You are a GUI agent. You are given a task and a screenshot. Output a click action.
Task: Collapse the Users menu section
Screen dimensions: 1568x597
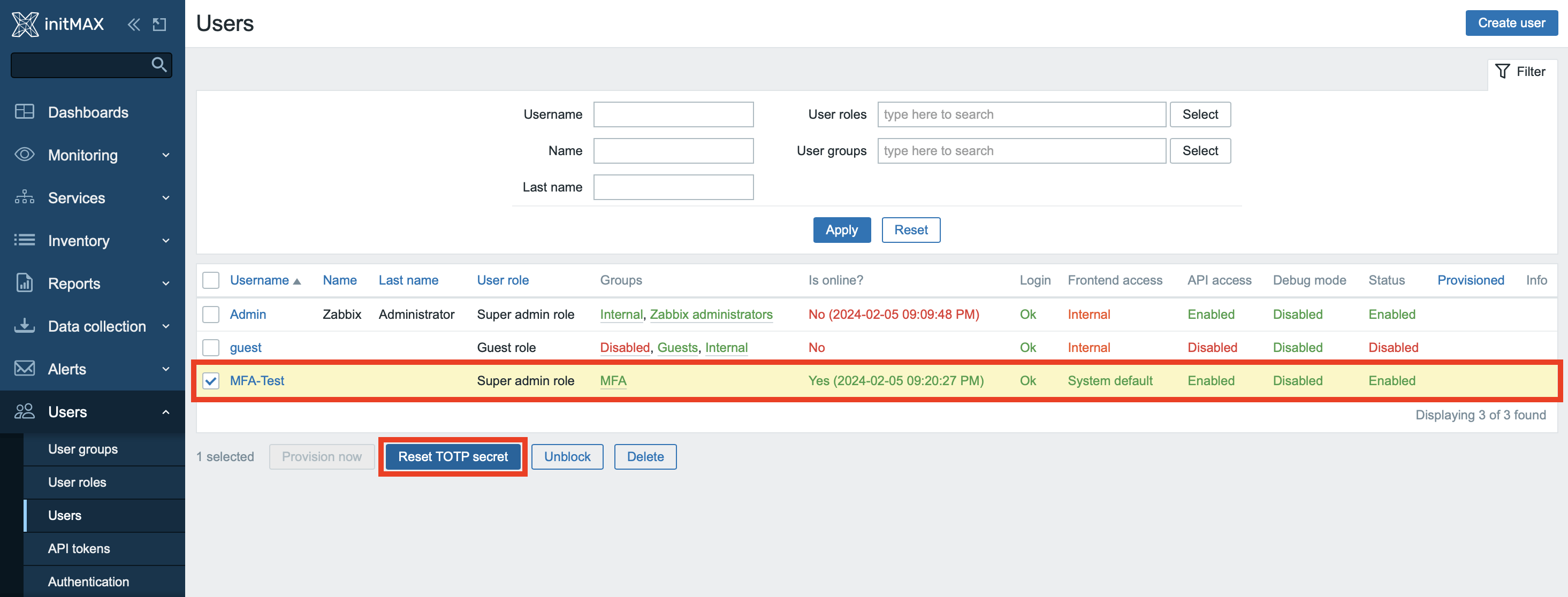point(165,412)
